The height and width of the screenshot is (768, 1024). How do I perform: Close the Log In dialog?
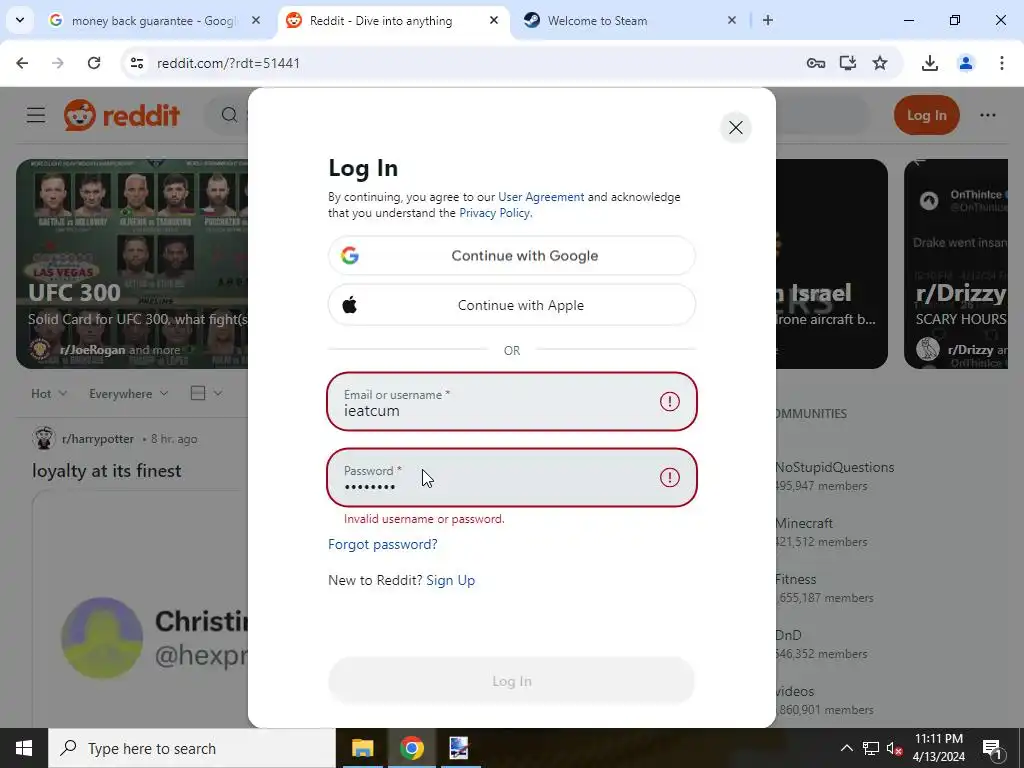click(735, 127)
